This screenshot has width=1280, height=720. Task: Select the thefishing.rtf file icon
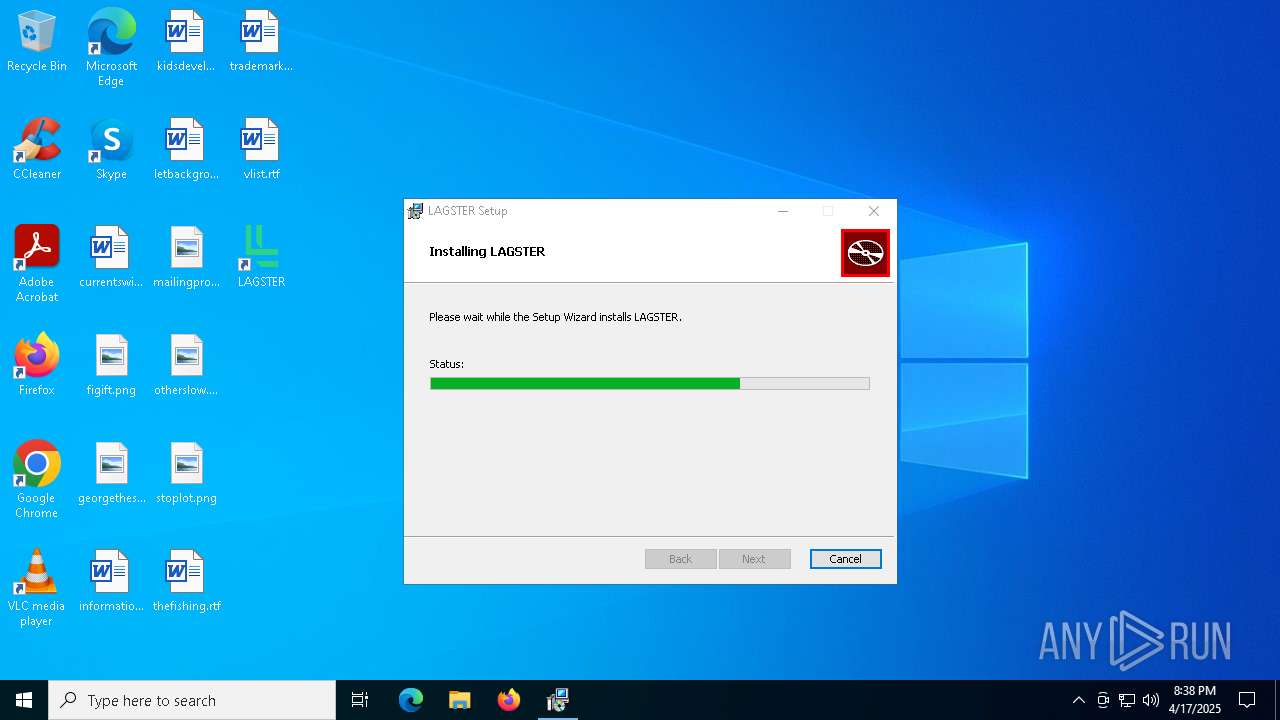(x=185, y=581)
